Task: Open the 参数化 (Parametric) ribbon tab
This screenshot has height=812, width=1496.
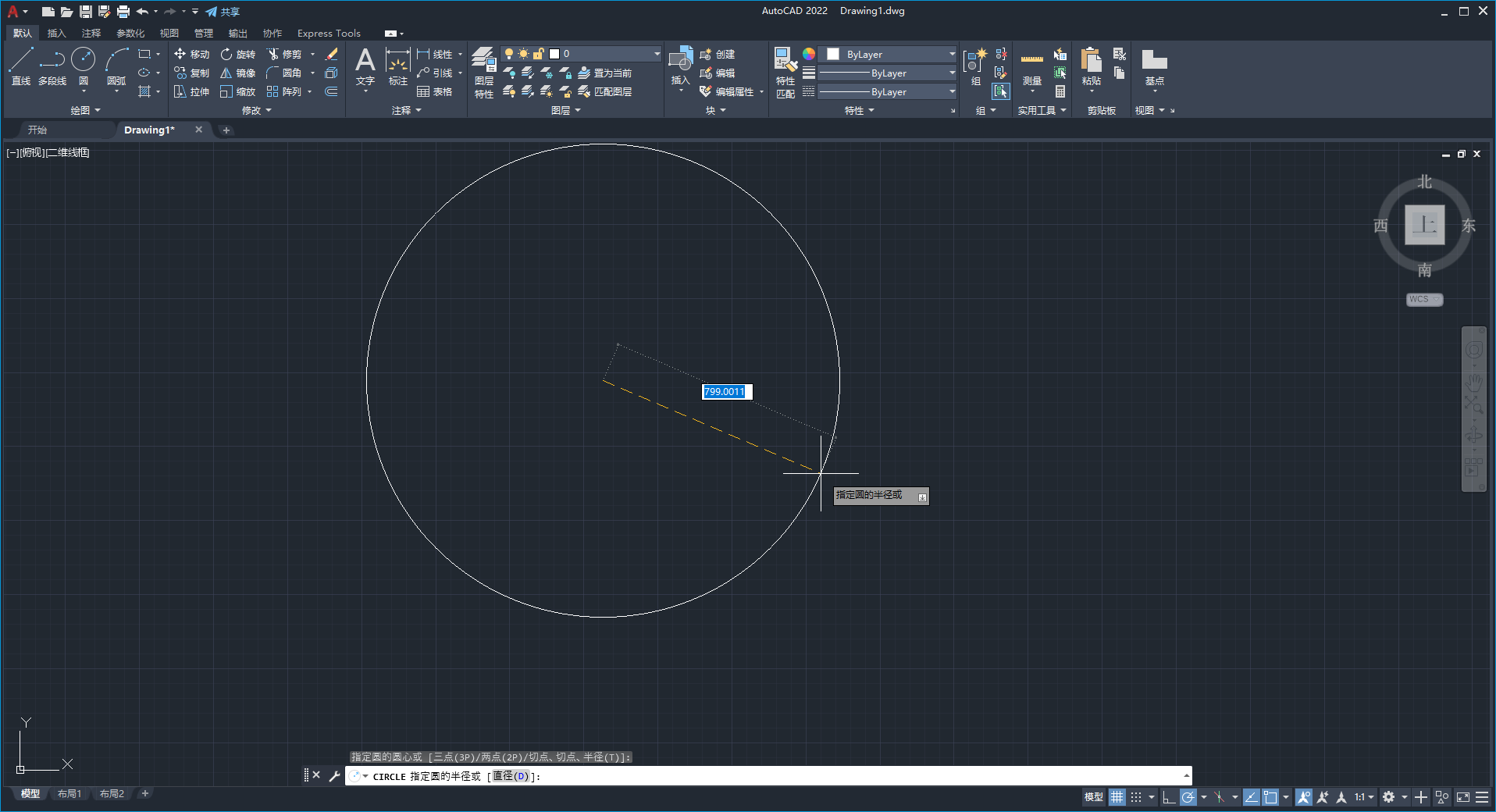Action: [130, 34]
